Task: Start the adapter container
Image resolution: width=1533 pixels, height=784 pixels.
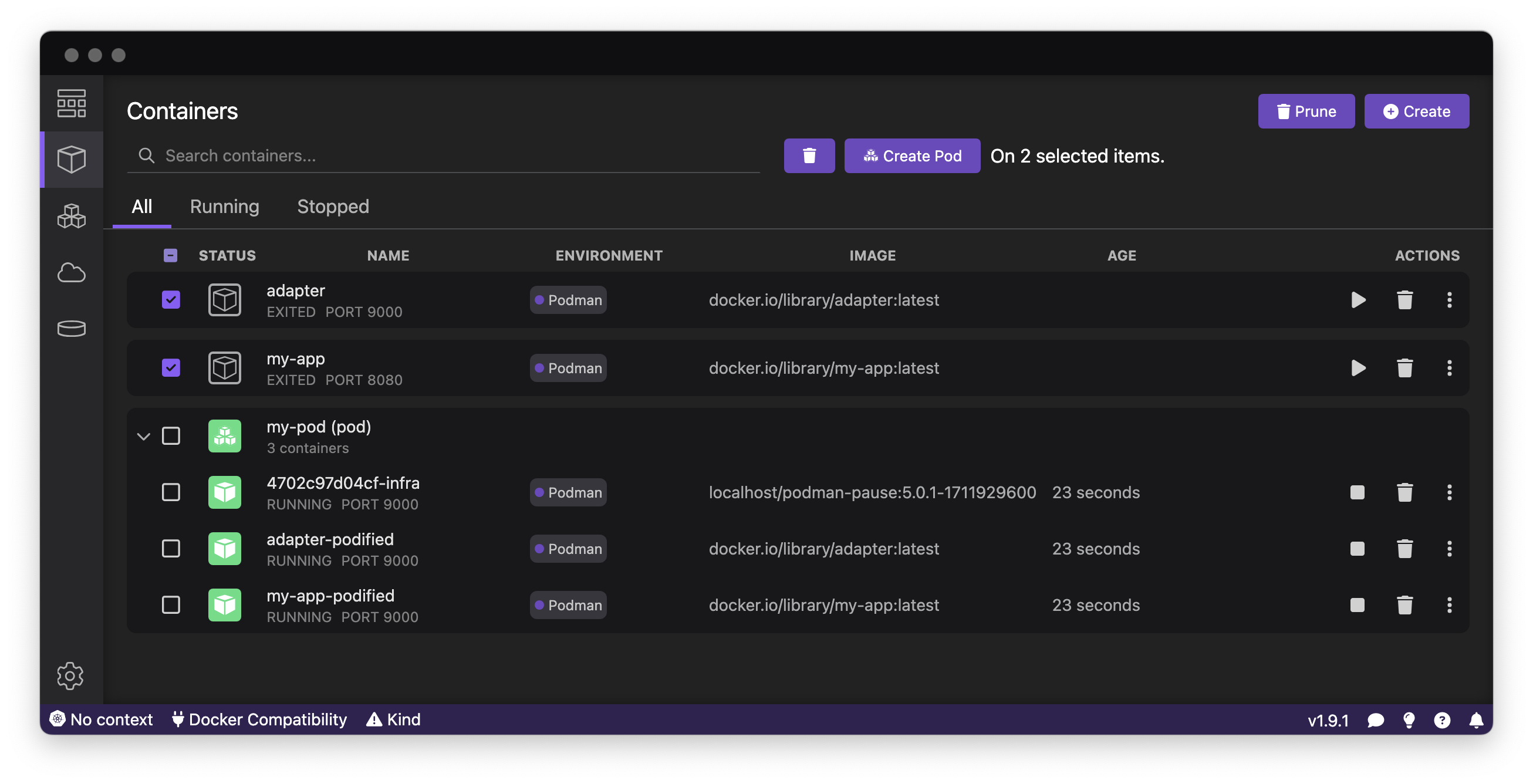Action: [1358, 300]
